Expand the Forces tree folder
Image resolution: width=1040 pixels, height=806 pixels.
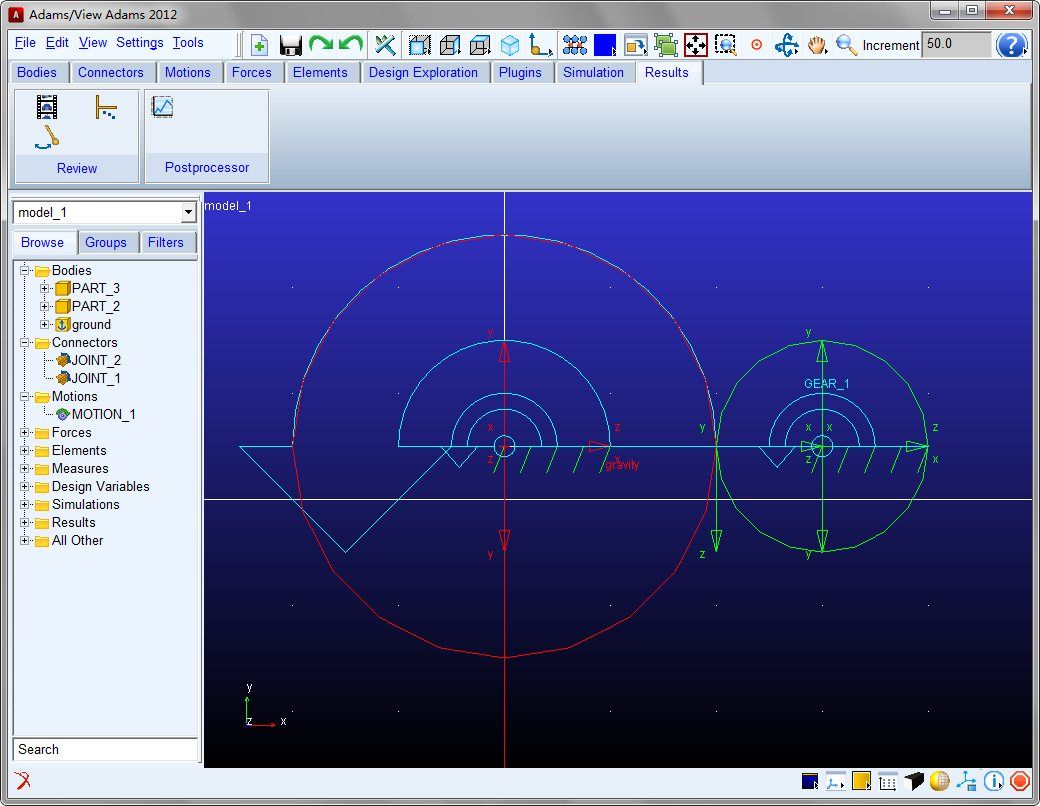[26, 433]
